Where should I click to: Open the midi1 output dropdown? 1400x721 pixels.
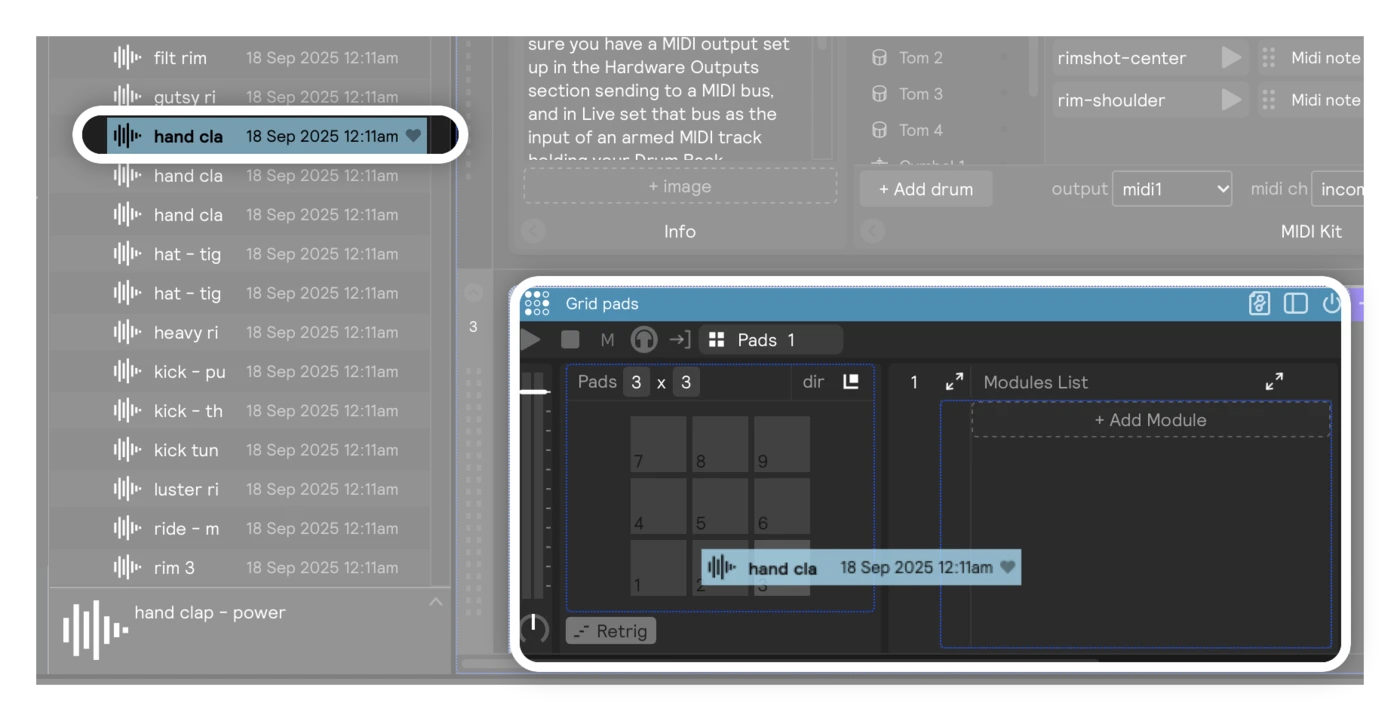pos(1172,189)
